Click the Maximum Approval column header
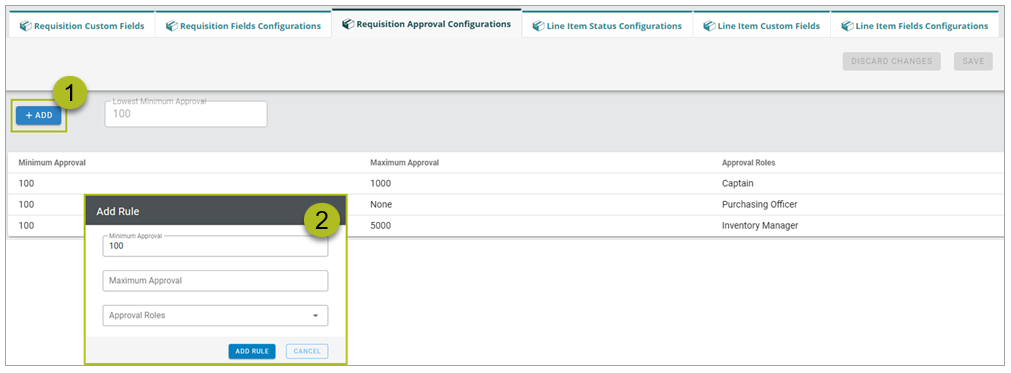This screenshot has height=373, width=1011. pyautogui.click(x=404, y=162)
